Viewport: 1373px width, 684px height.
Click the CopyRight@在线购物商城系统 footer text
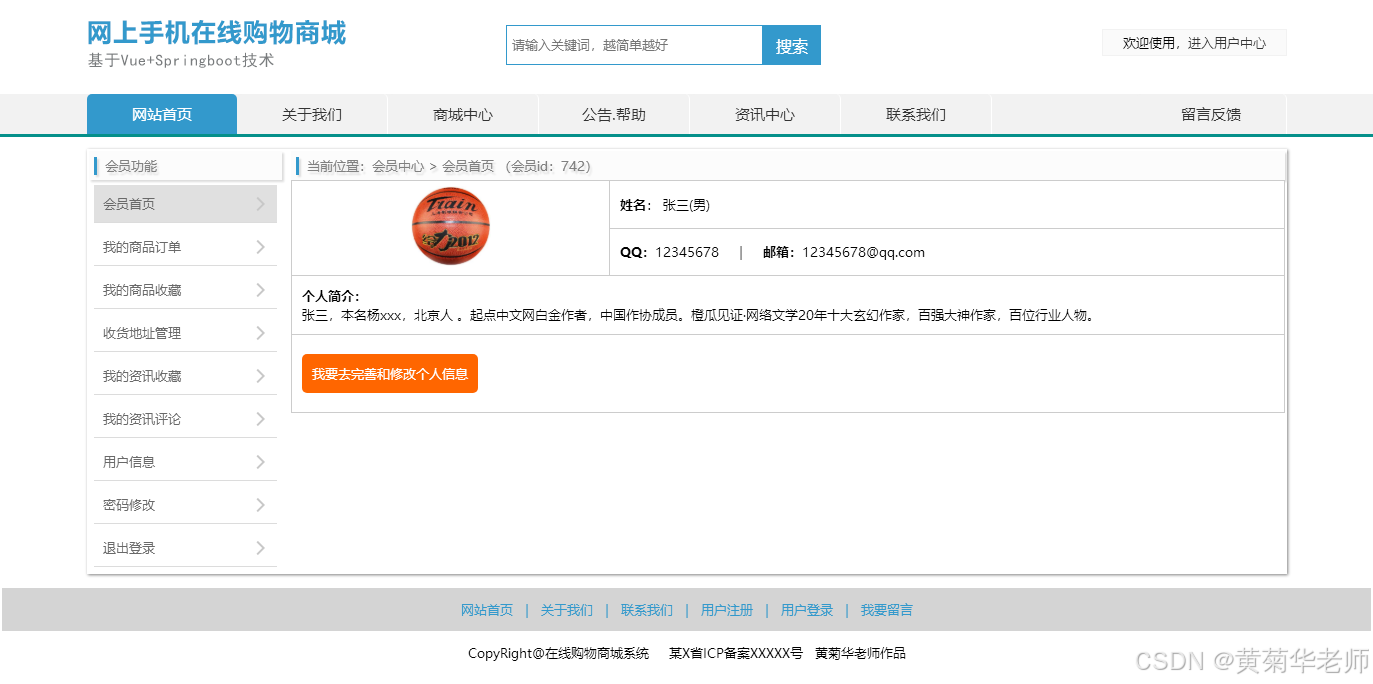tap(558, 653)
